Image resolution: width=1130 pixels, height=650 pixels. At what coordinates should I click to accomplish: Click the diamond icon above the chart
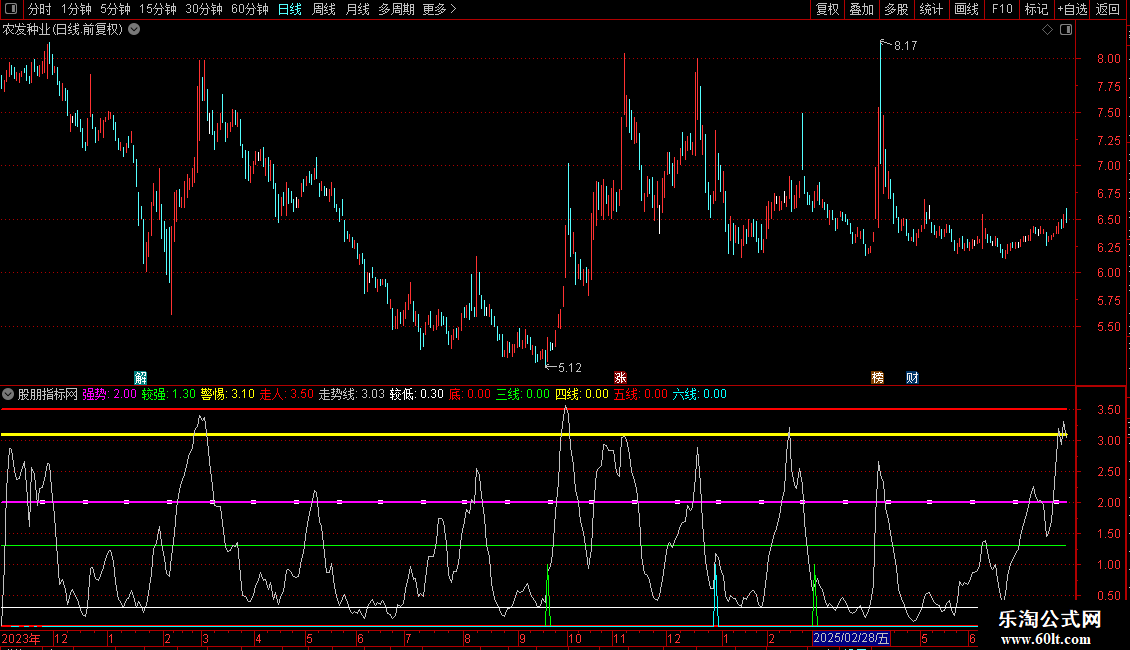[1047, 30]
